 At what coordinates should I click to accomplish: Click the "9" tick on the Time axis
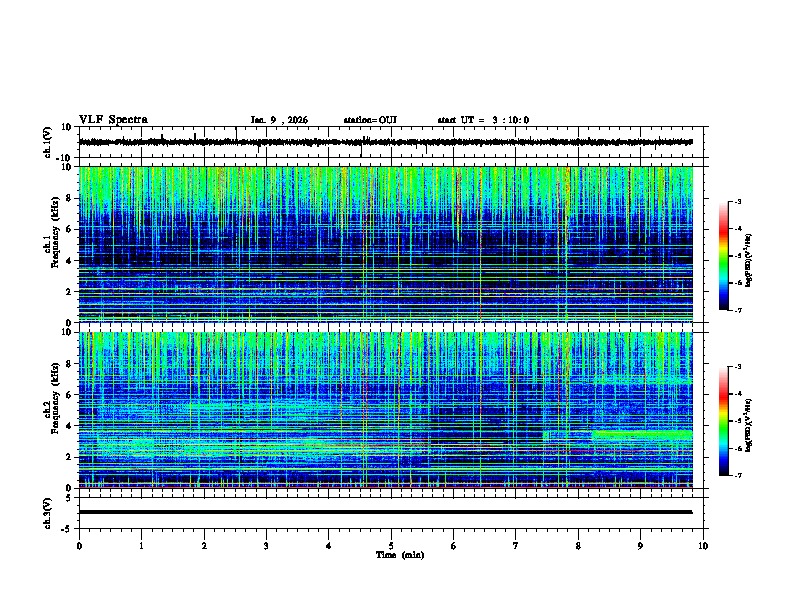(x=640, y=546)
